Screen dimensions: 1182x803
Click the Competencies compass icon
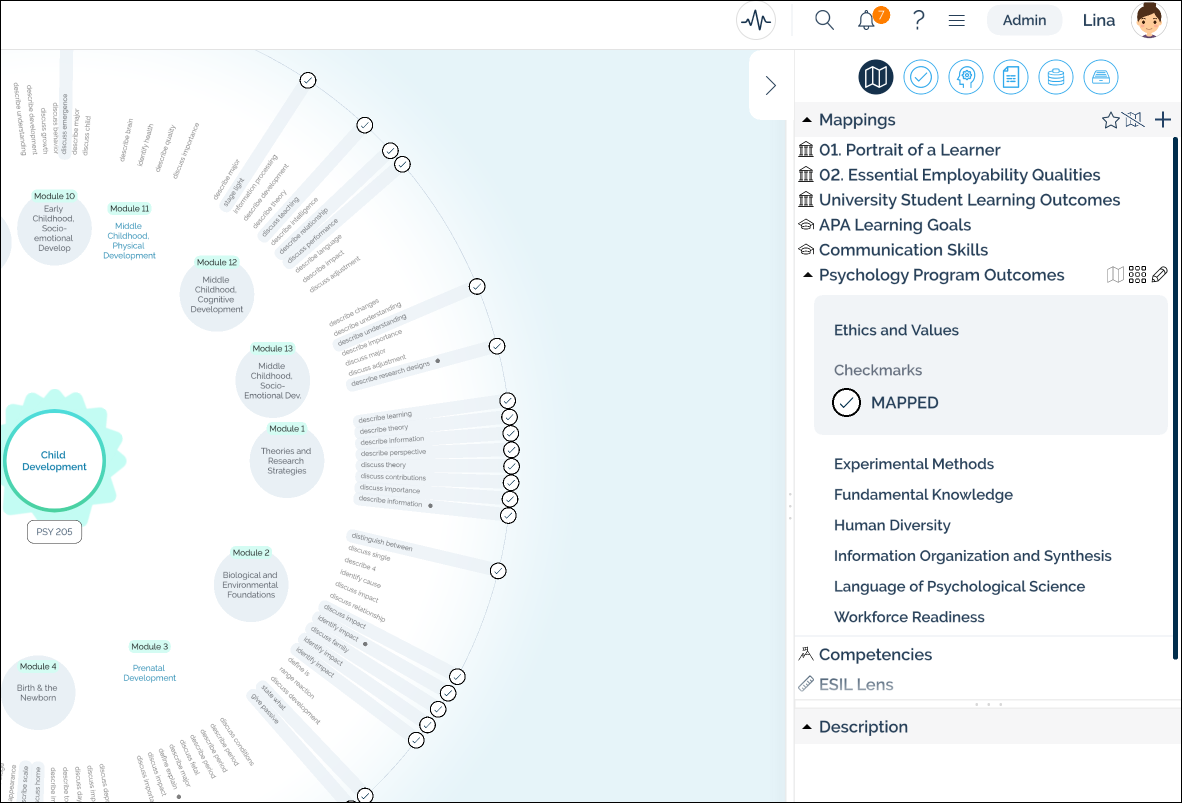pos(806,654)
